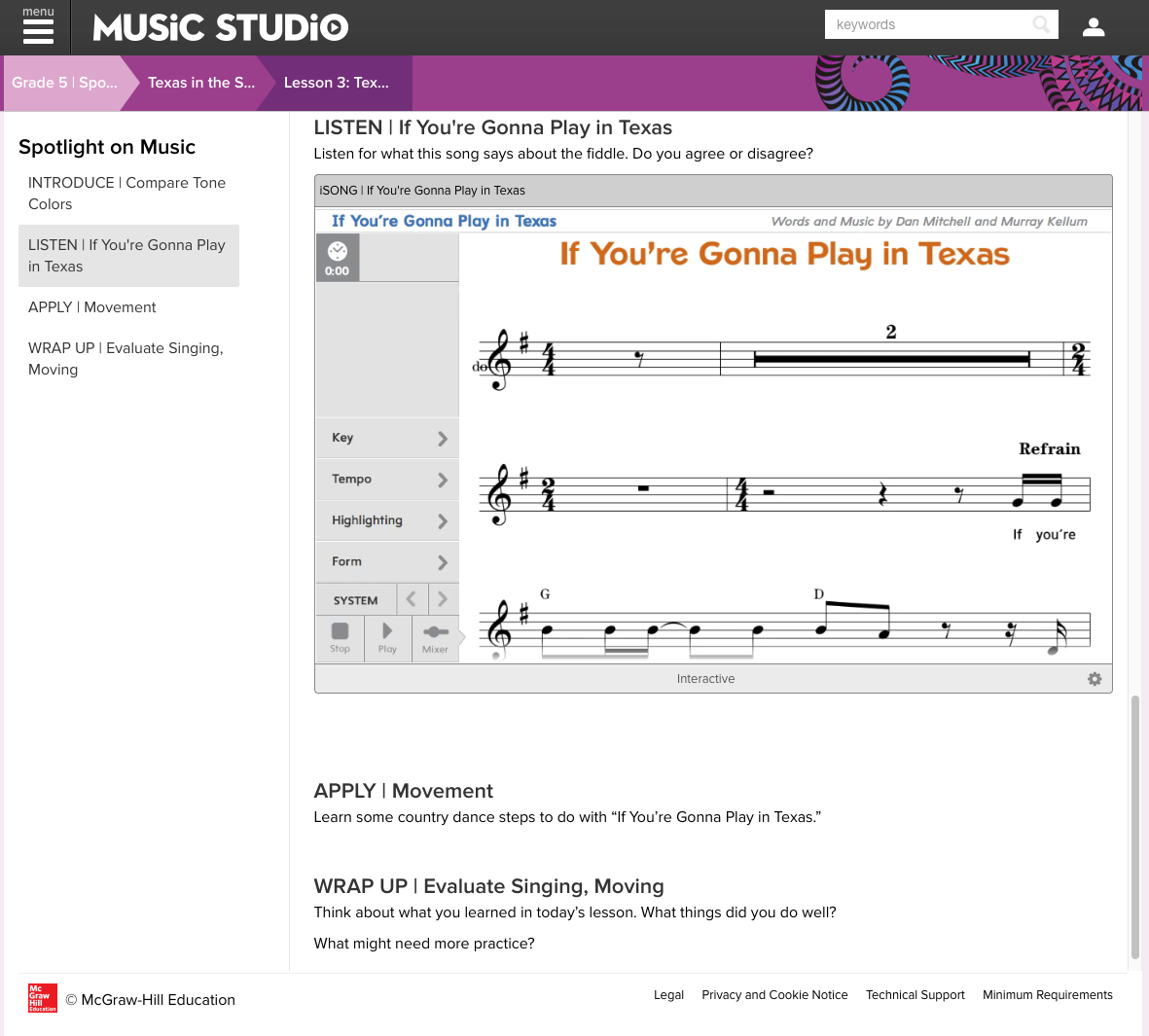Go to next system with right arrow

[443, 599]
